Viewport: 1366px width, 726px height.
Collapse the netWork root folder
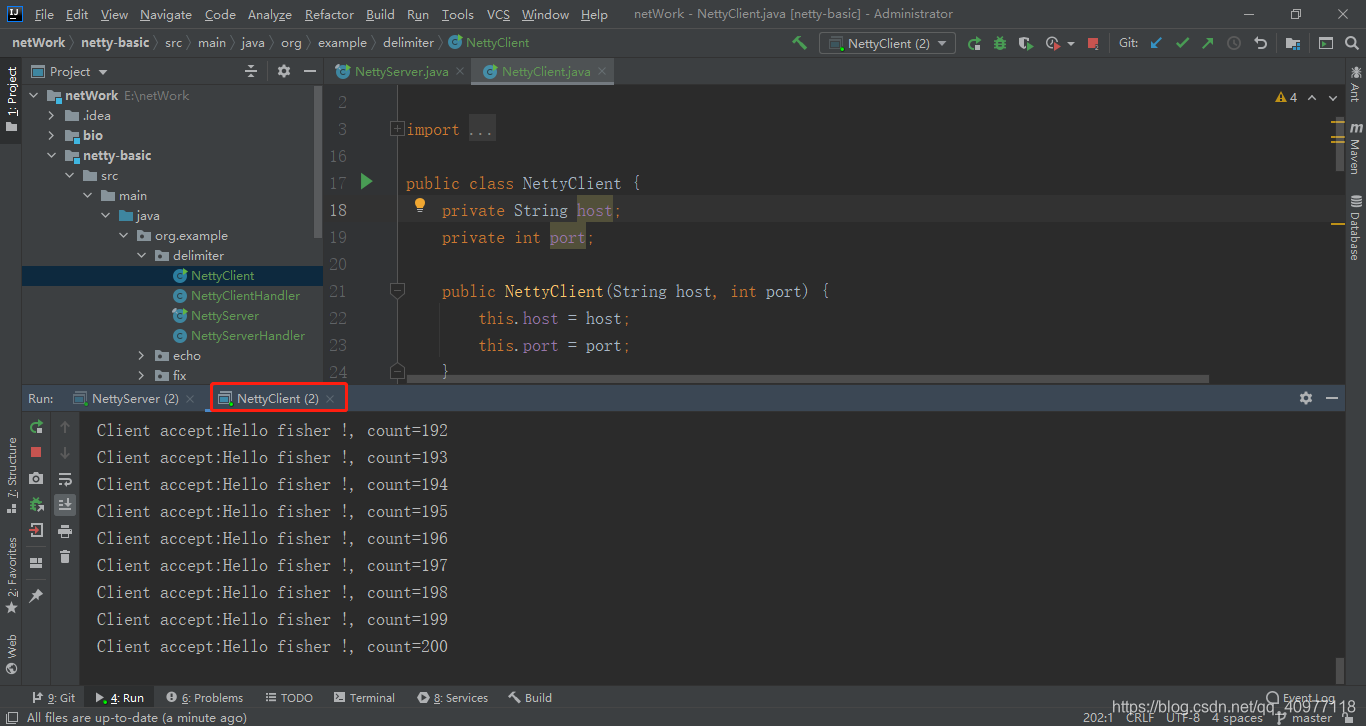(x=35, y=96)
